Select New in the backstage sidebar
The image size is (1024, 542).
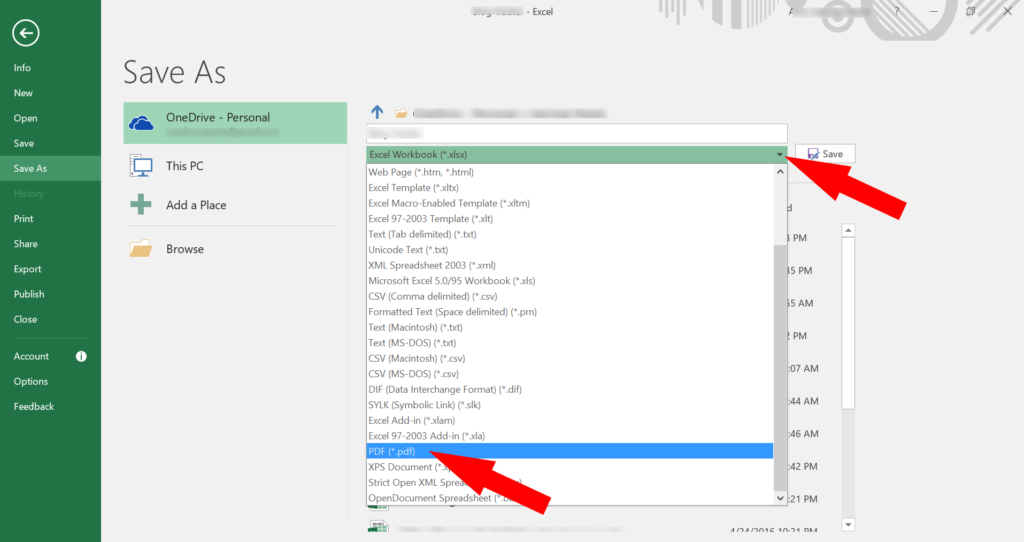pyautogui.click(x=23, y=93)
